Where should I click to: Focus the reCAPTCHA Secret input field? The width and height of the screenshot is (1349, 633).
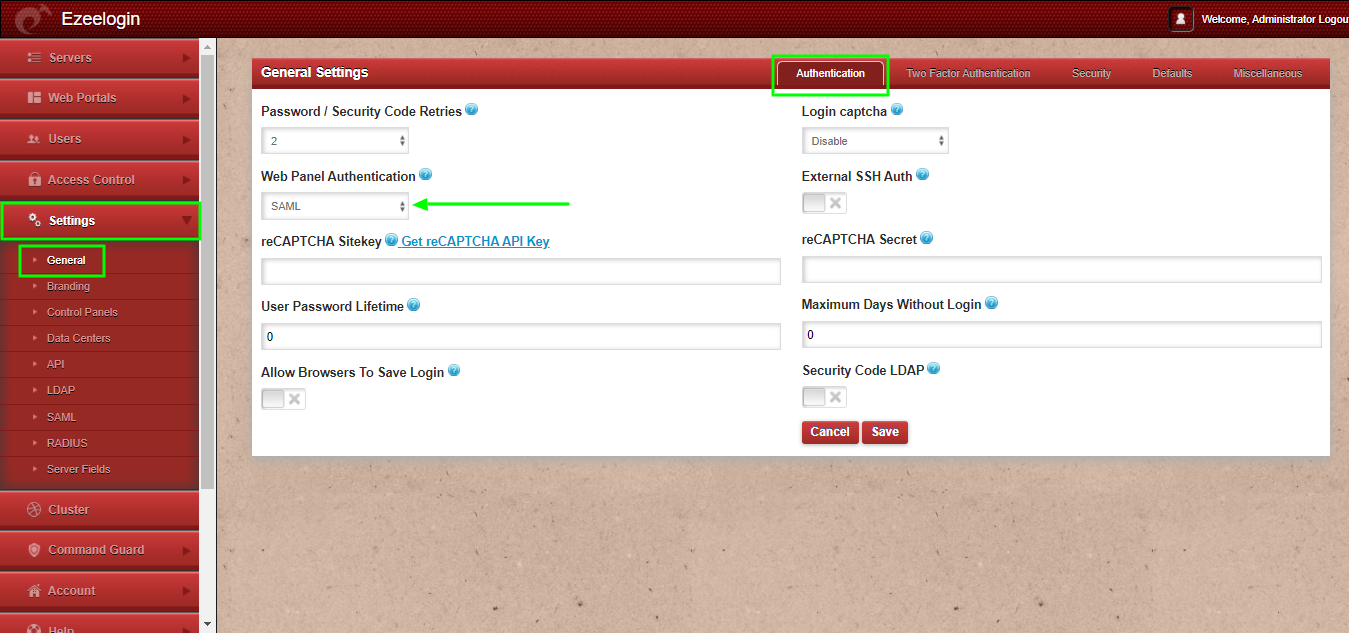click(1062, 269)
